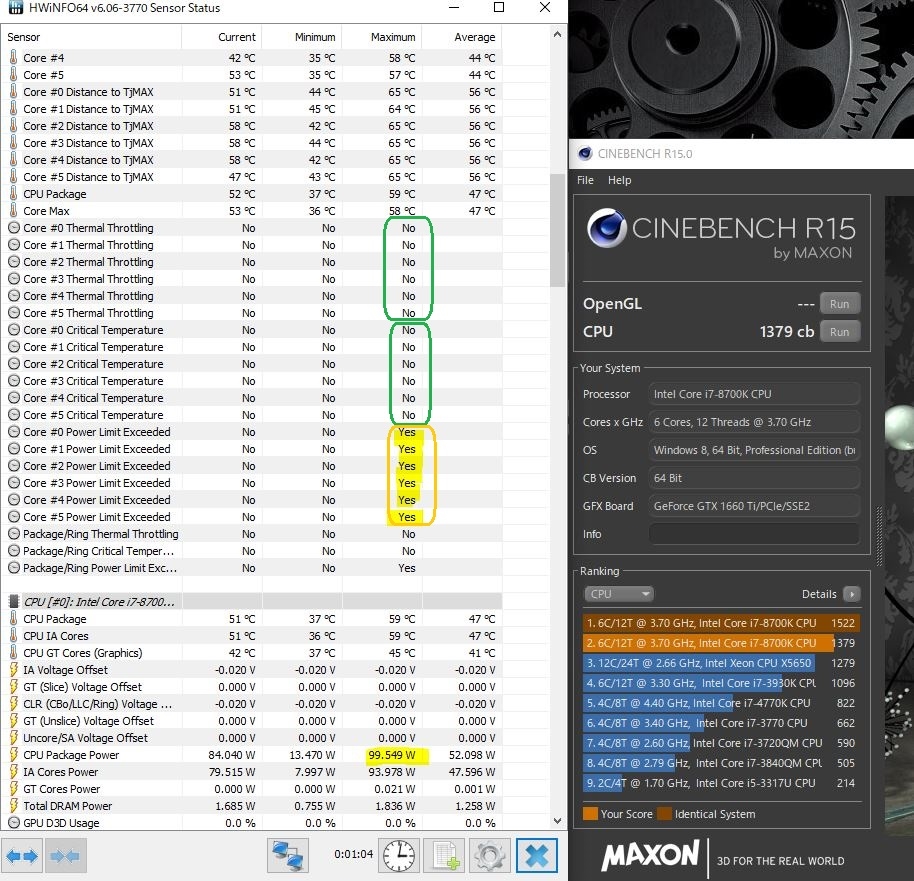The height and width of the screenshot is (881, 914).
Task: Click the Sensor column header
Action: 92,37
